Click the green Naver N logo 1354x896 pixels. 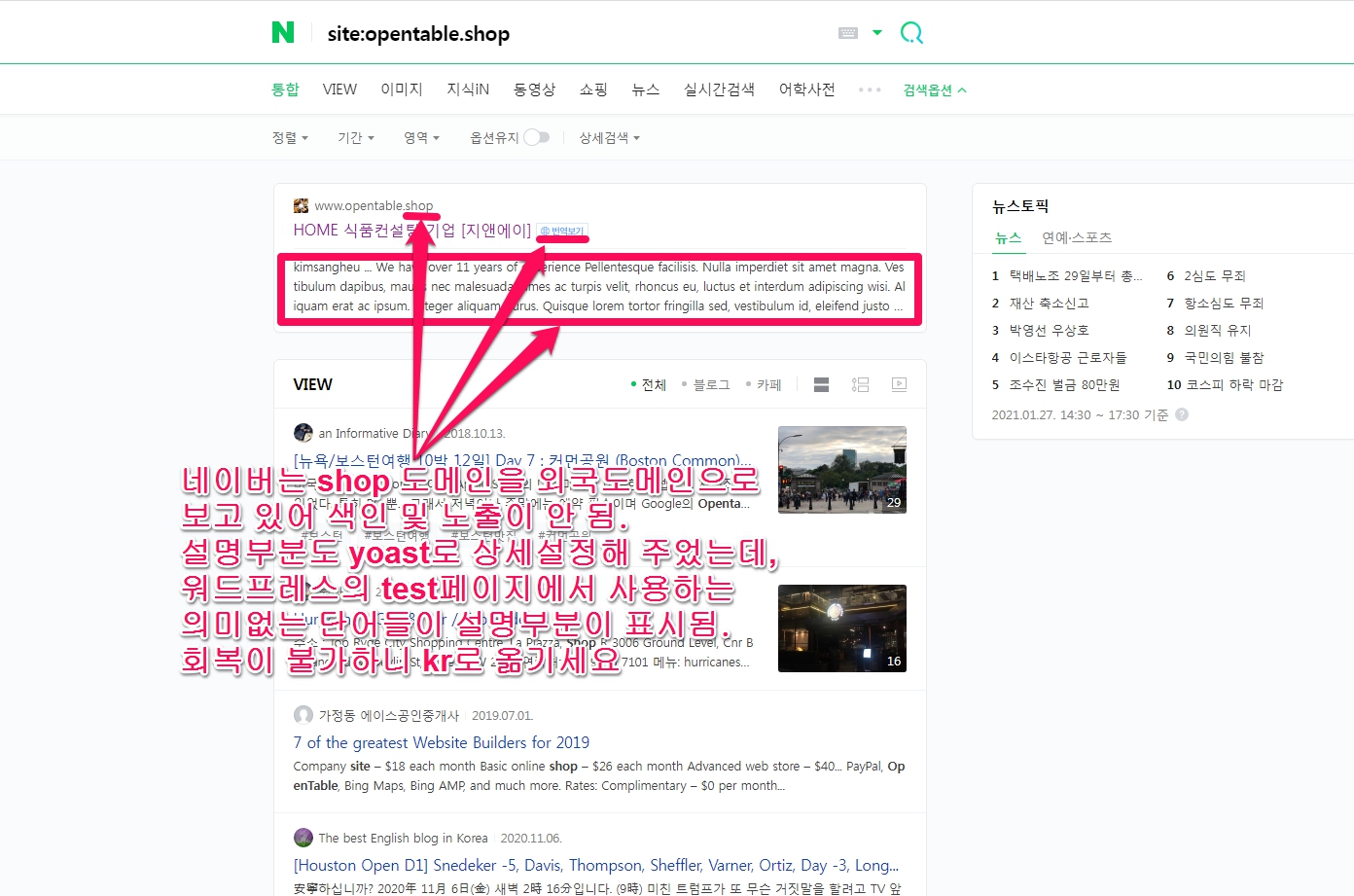point(283,33)
